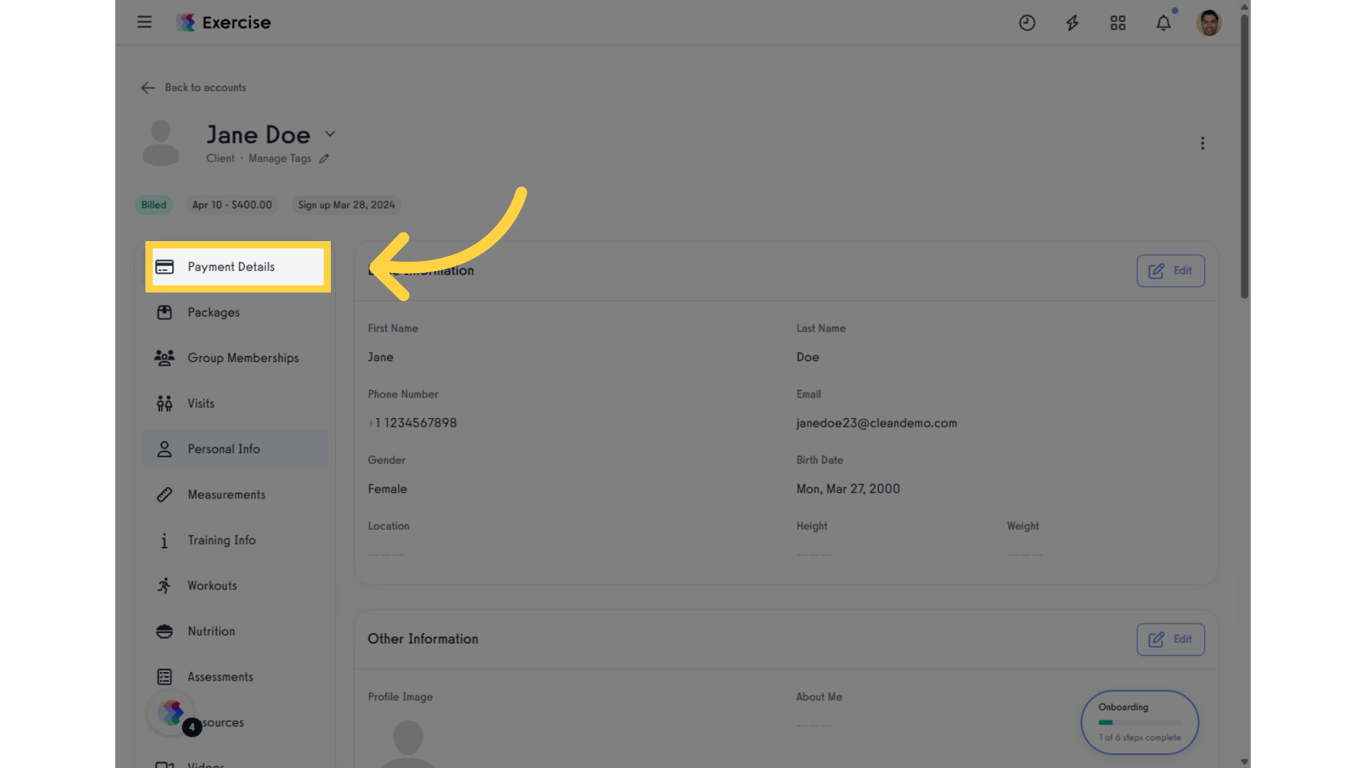
Task: Expand the Jane Doe name dropdown
Action: coord(330,133)
